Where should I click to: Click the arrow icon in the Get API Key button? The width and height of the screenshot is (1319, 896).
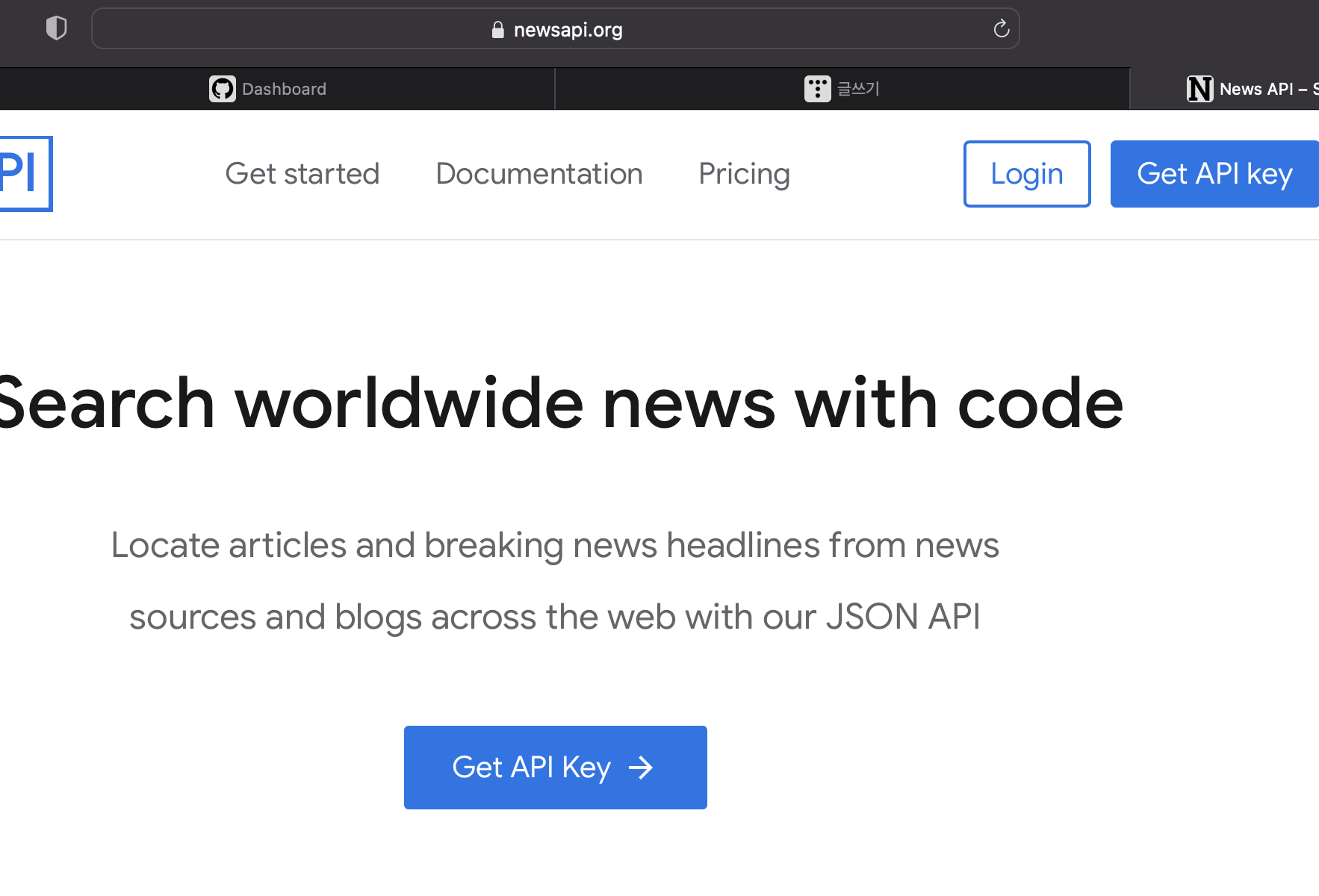click(x=641, y=768)
